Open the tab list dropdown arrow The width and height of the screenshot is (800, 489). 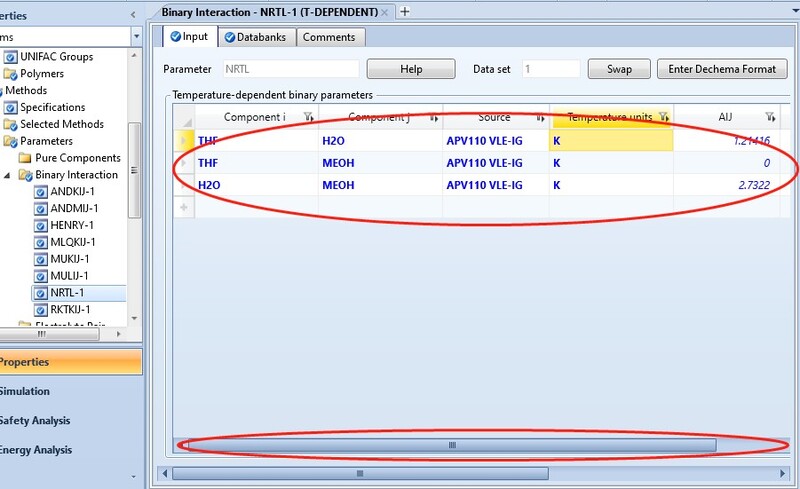pyautogui.click(x=794, y=10)
